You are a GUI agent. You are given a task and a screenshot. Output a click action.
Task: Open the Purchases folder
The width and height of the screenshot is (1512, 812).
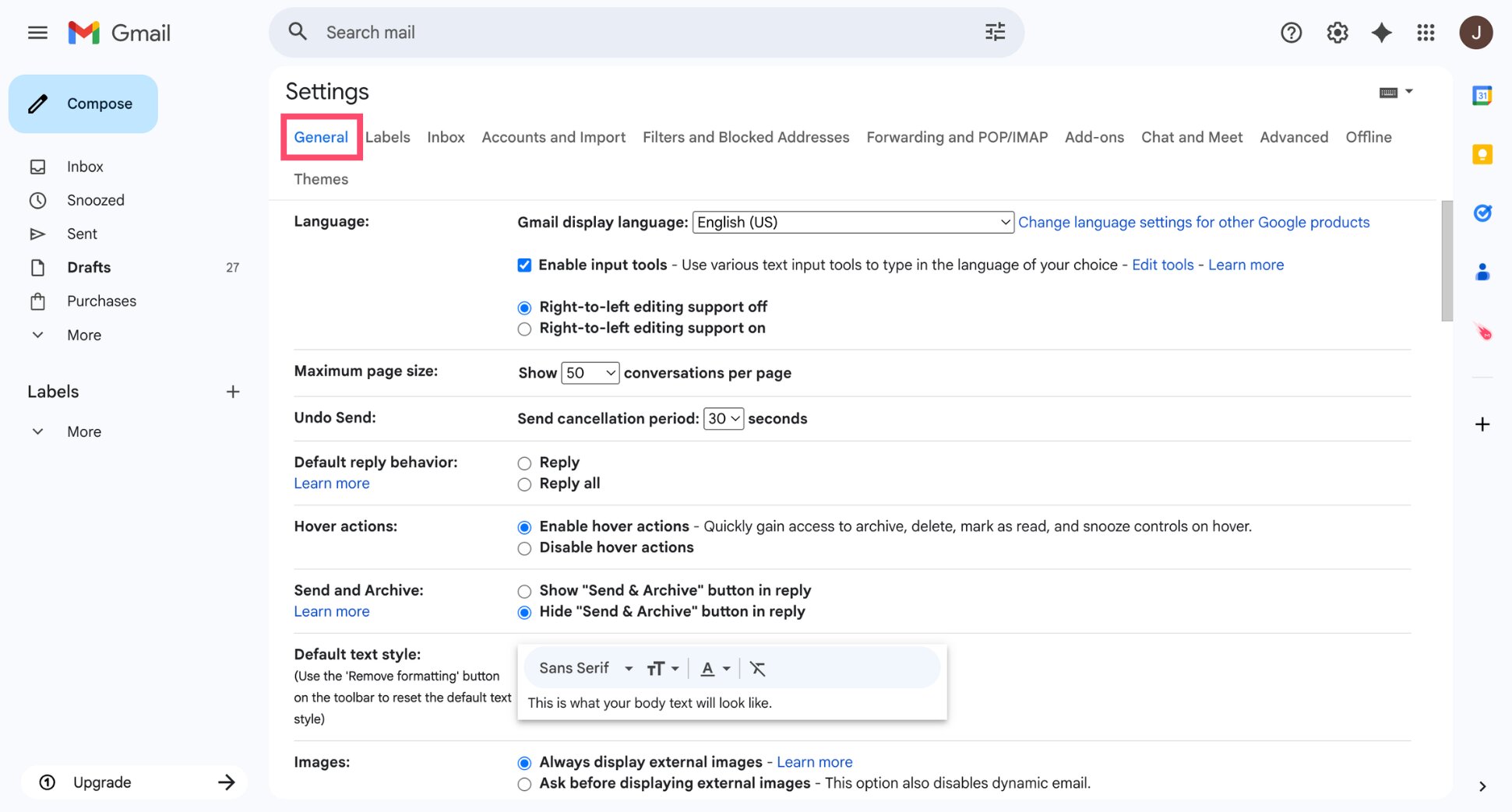101,301
